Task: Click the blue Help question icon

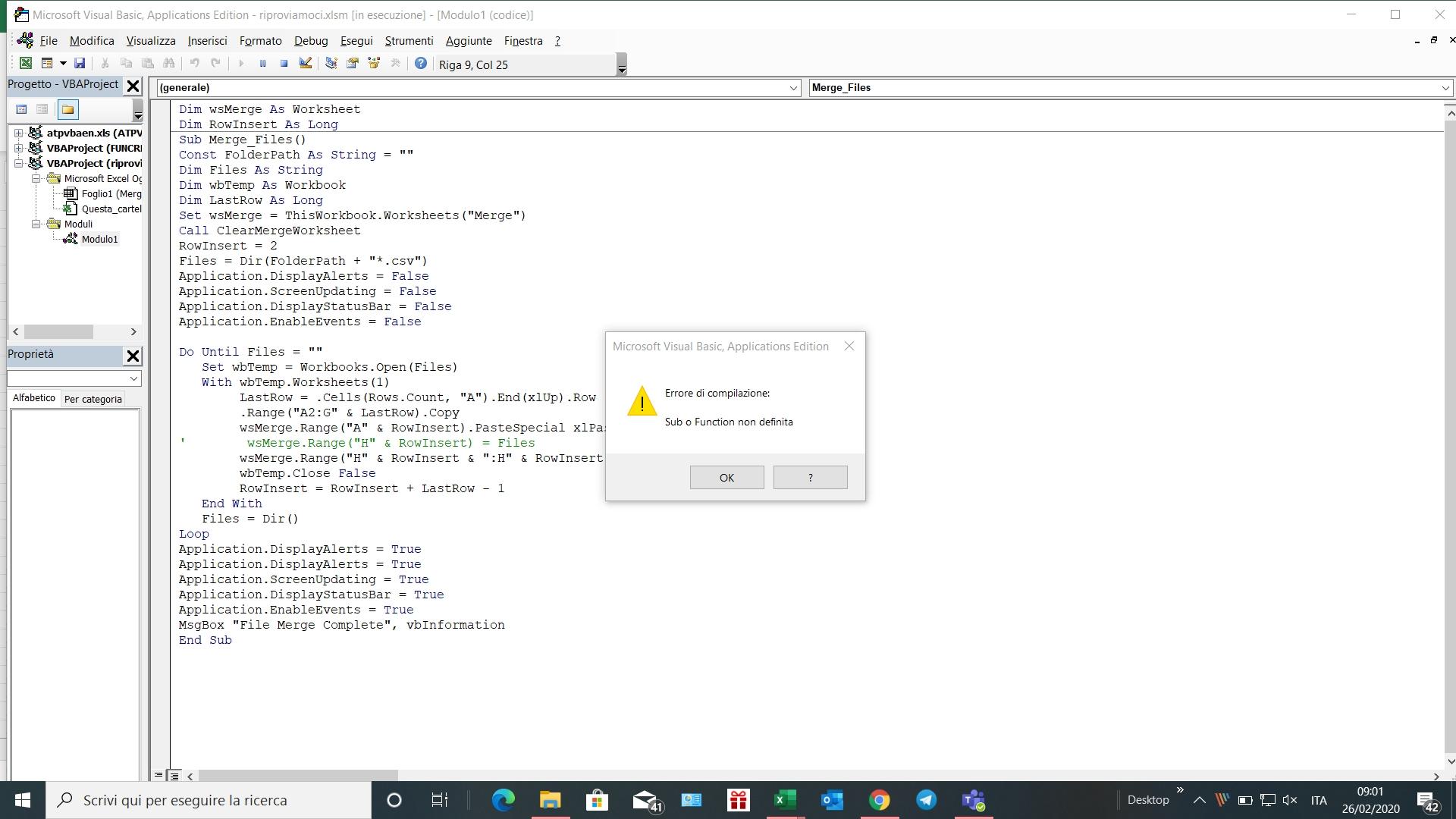Action: [x=421, y=64]
